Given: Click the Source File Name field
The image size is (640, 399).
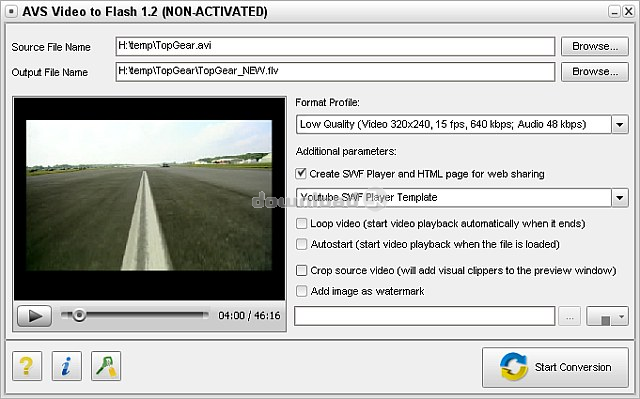Looking at the screenshot, I should [335, 46].
